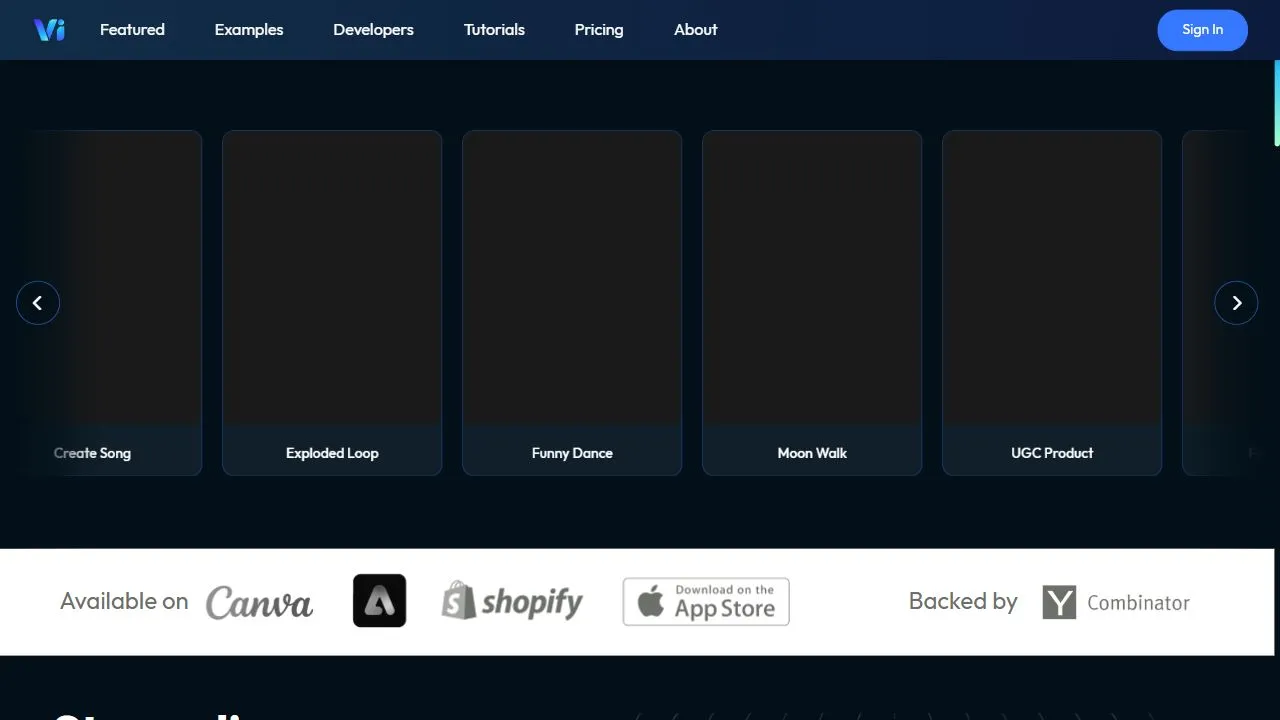Click the Sign In button
Viewport: 1280px width, 720px height.
[1202, 30]
